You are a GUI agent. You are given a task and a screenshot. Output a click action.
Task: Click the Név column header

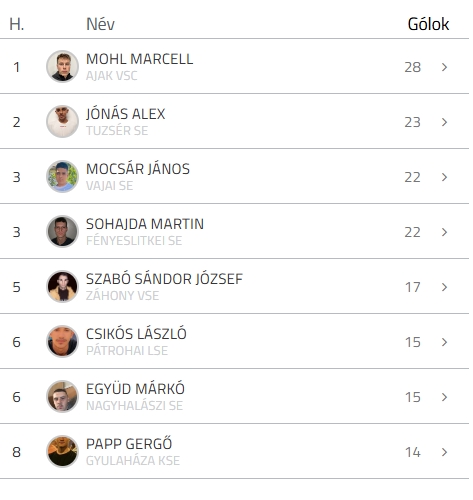click(x=100, y=24)
